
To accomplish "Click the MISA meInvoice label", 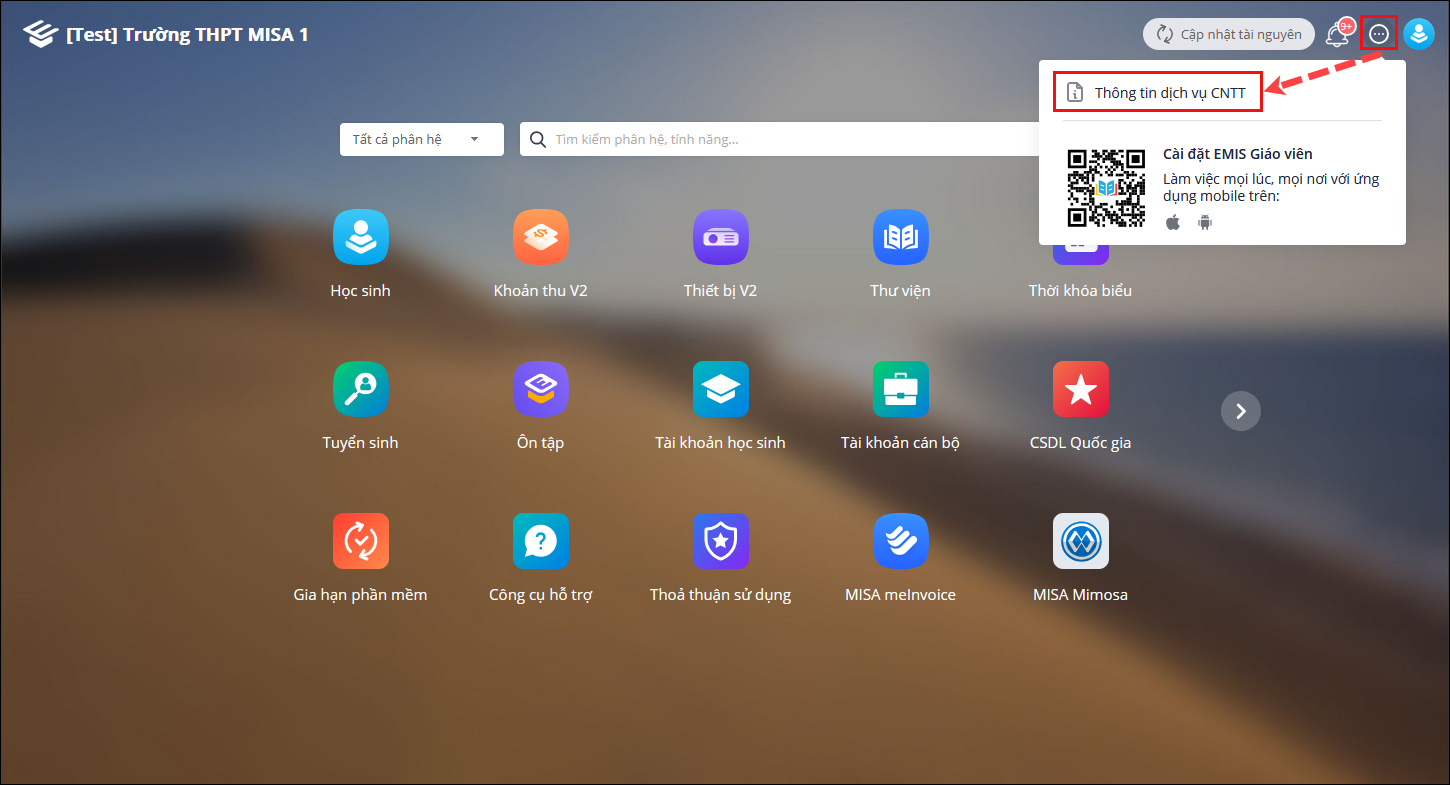I will [x=900, y=595].
